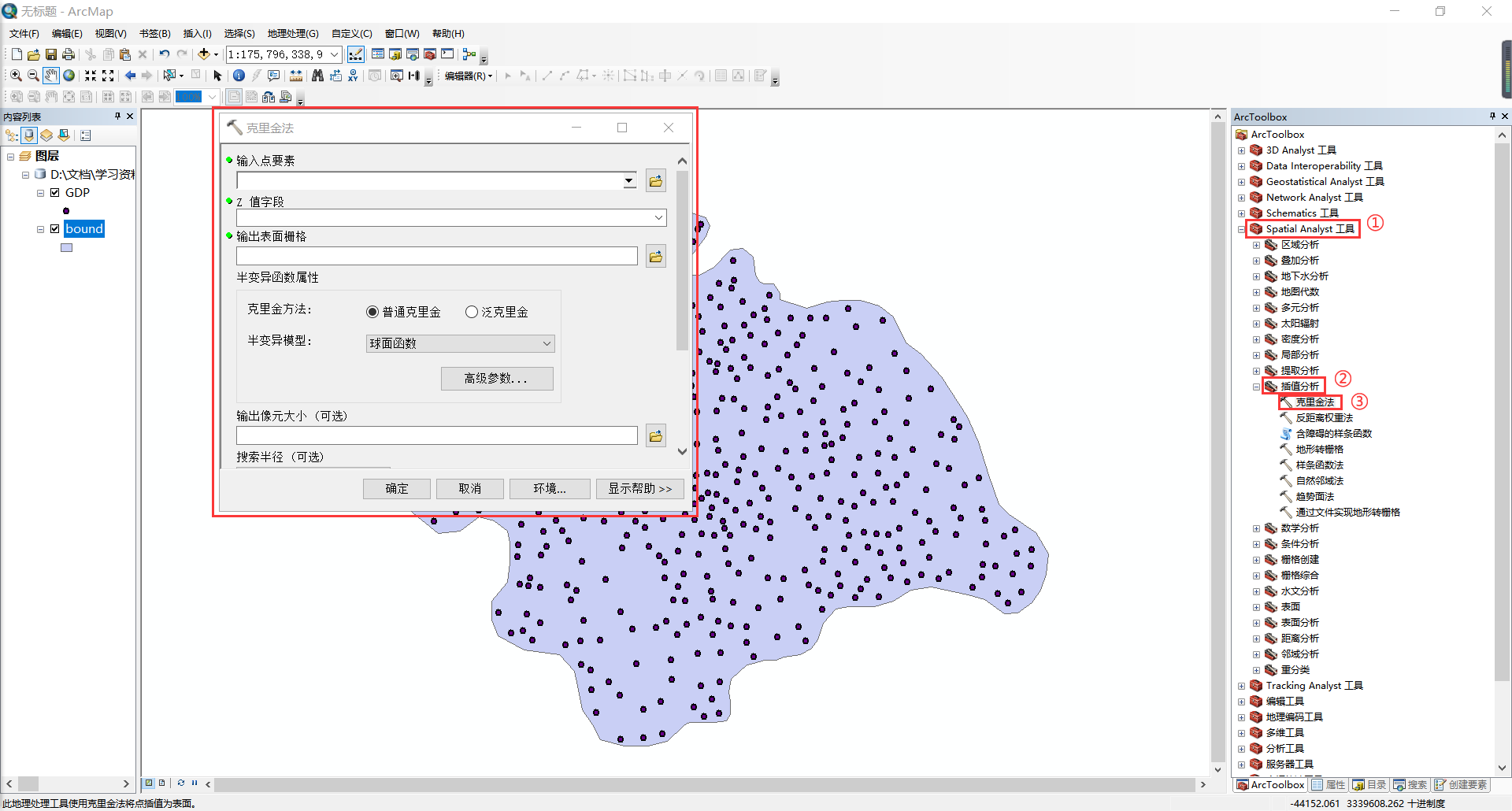Viewport: 1512px width, 811px height.
Task: Collapse the 图层 data frame node
Action: point(10,156)
